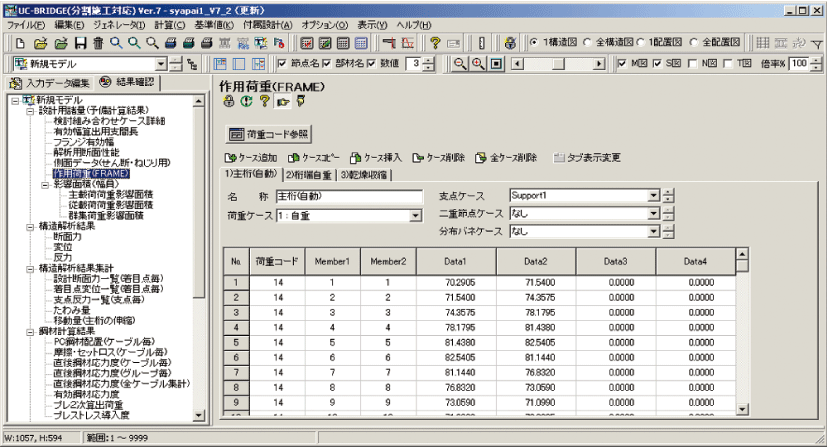Open the ジェネレータ(I) menu
Image resolution: width=827 pixels, height=448 pixels.
tap(119, 25)
